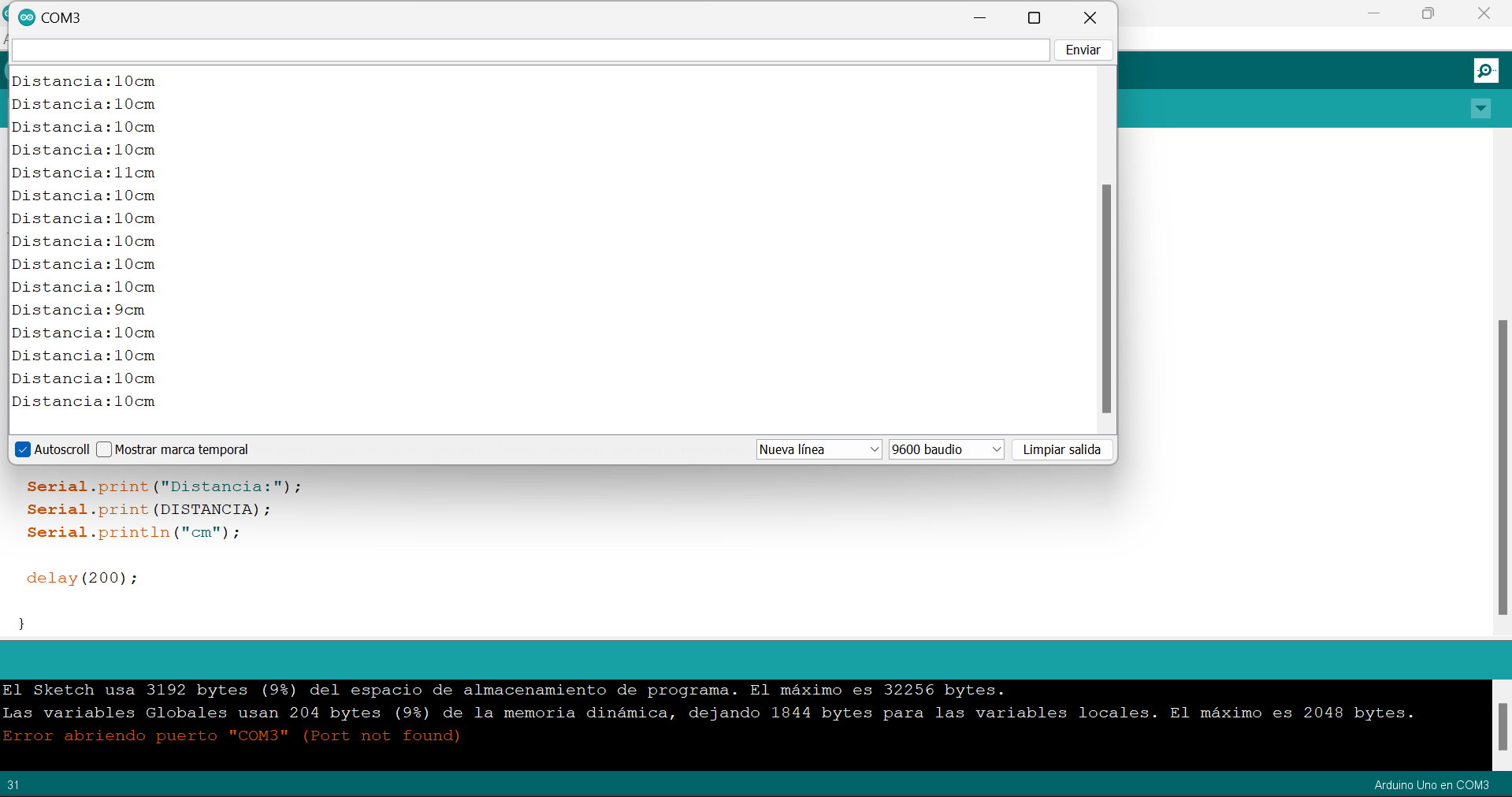Close the Arduino IDE main window
This screenshot has width=1512, height=797.
[1484, 13]
